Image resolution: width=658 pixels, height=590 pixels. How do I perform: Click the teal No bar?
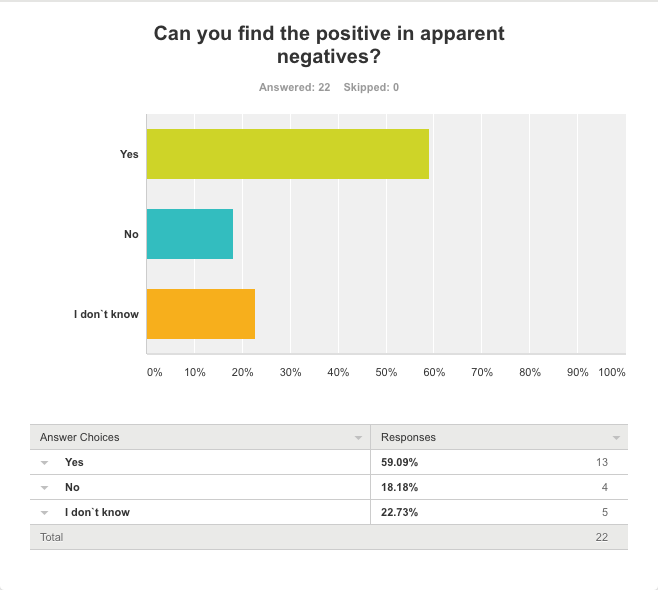tap(190, 234)
